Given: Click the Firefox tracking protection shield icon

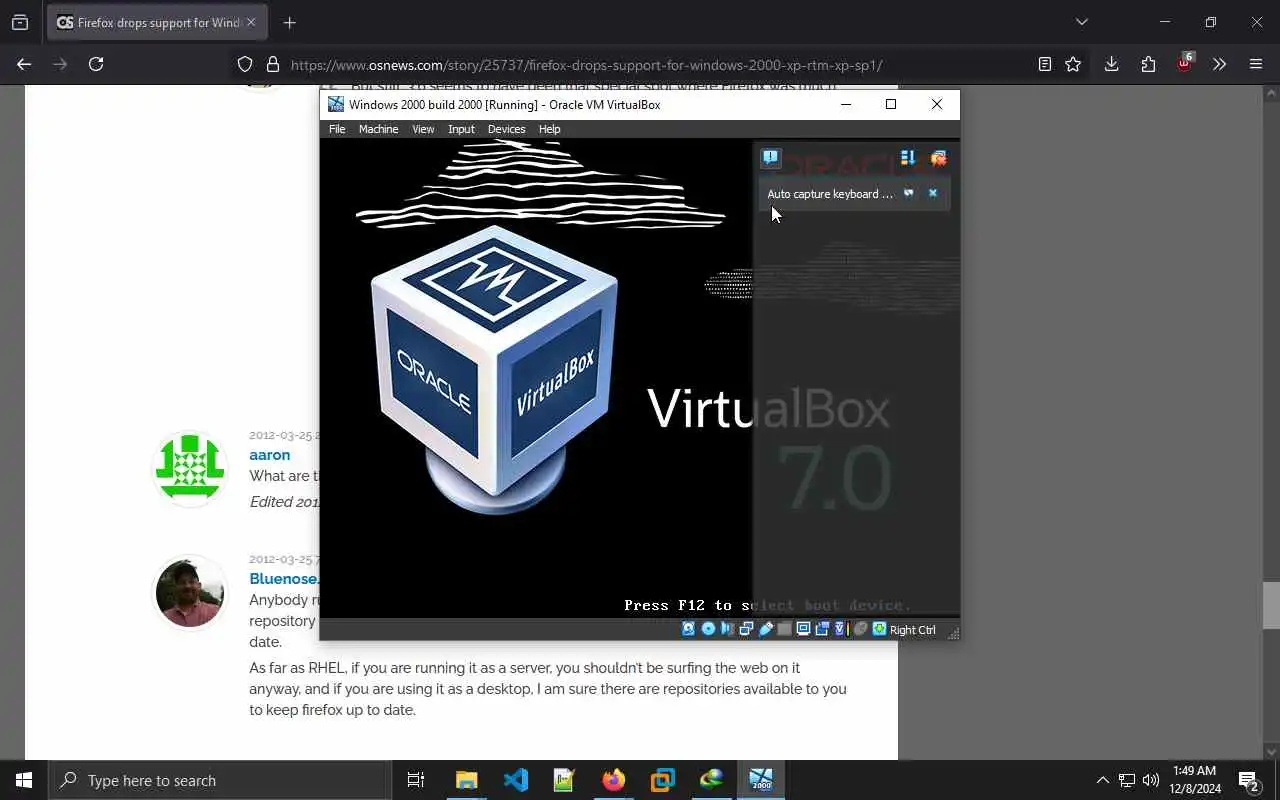Looking at the screenshot, I should point(245,64).
